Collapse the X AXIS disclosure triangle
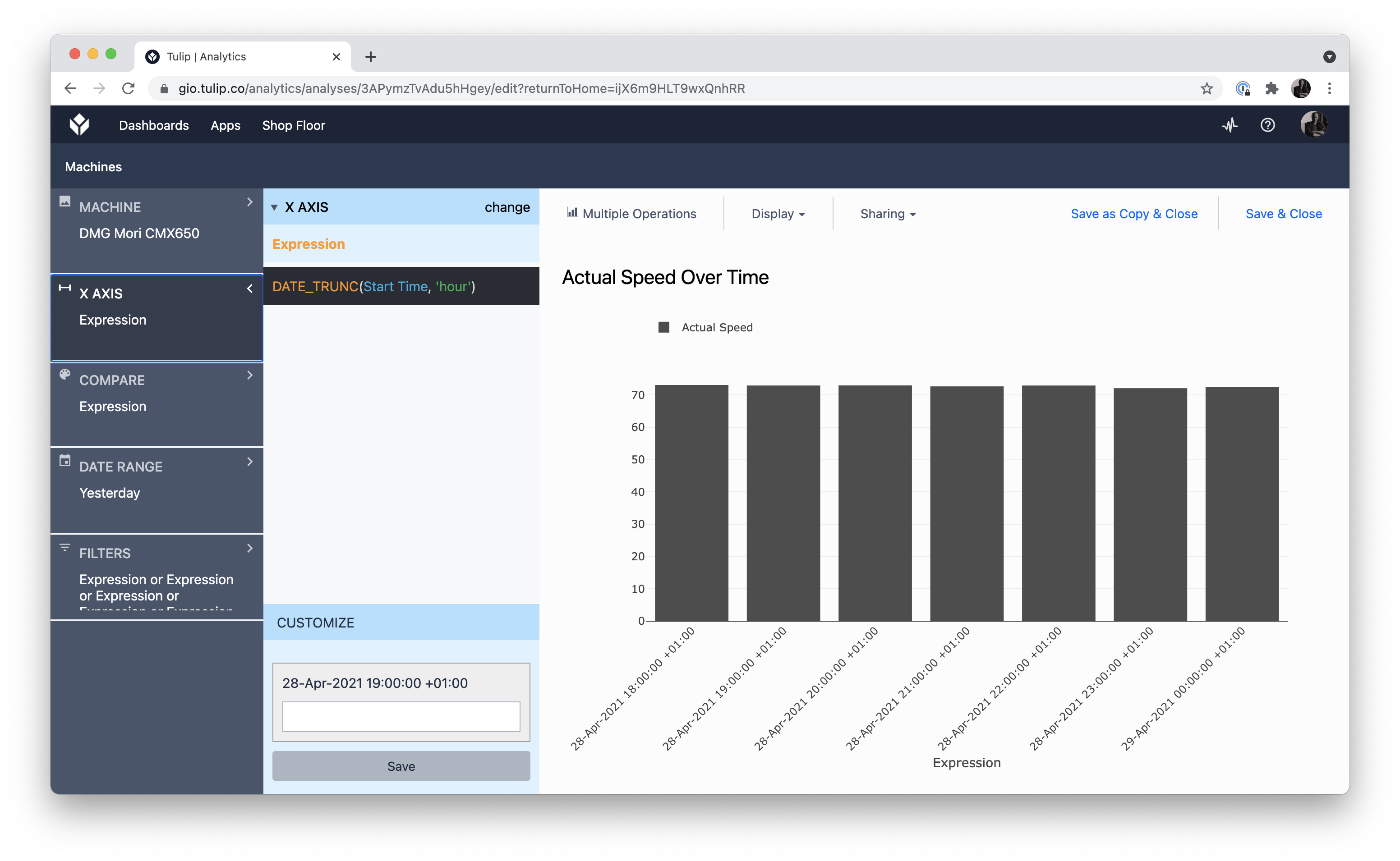Image resolution: width=1400 pixels, height=861 pixels. [x=275, y=208]
